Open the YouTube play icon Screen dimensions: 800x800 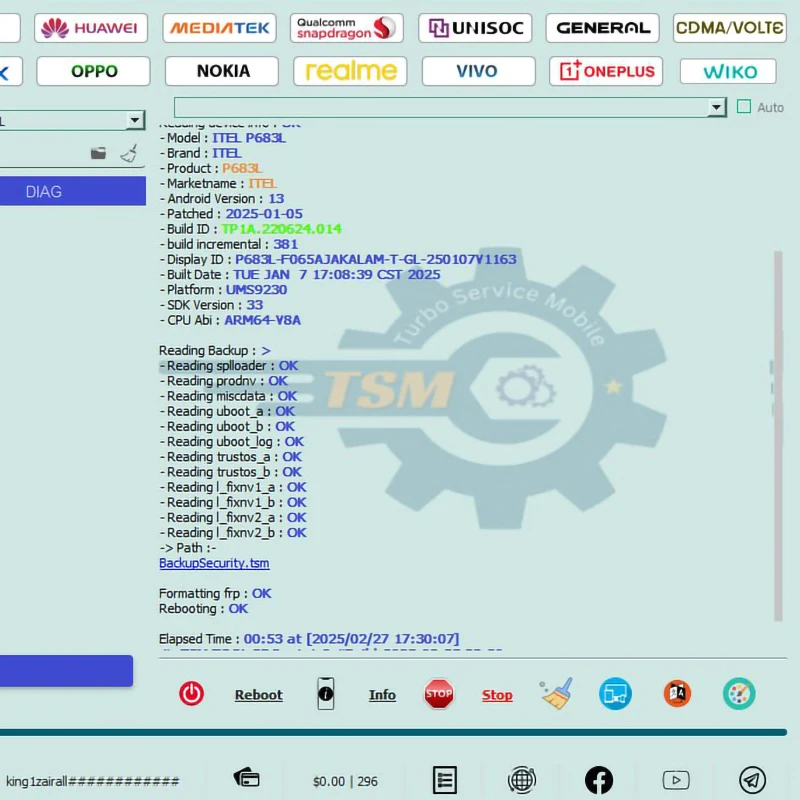676,780
